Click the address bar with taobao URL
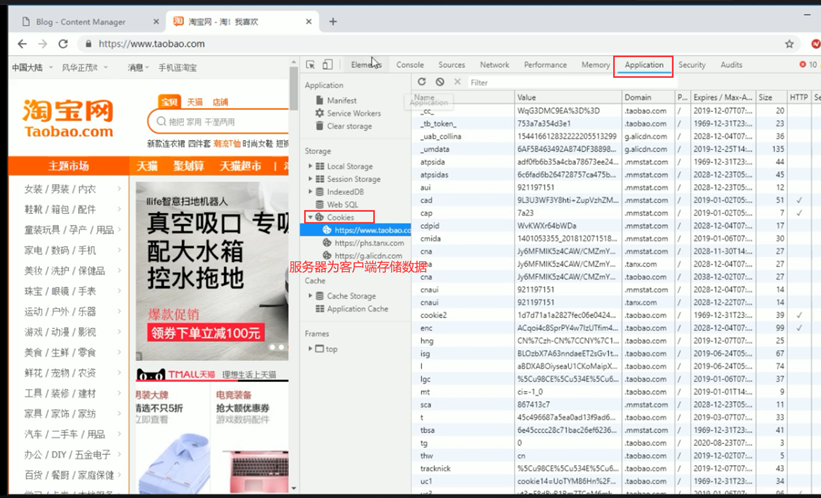The image size is (821, 498). [x=429, y=44]
